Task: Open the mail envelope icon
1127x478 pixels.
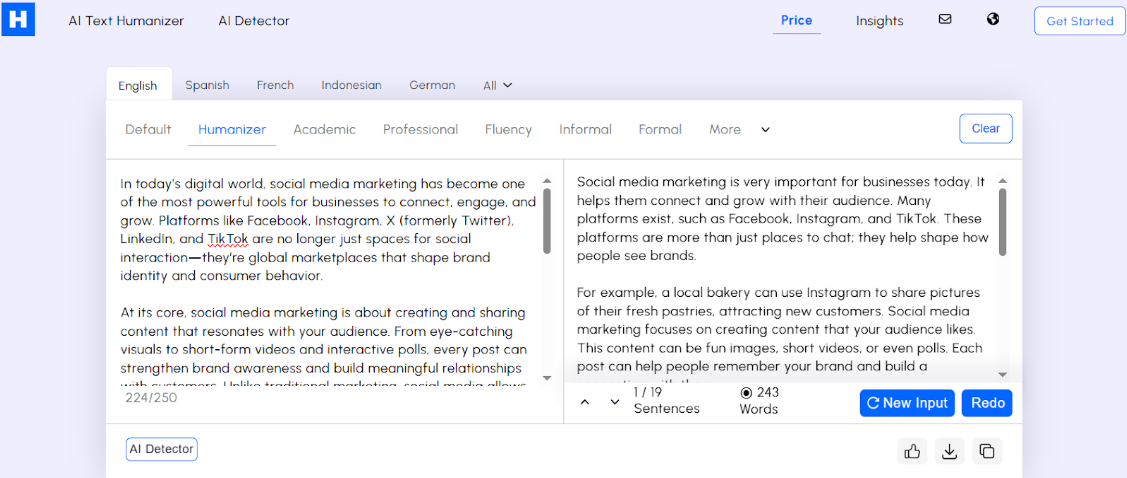Action: click(945, 19)
